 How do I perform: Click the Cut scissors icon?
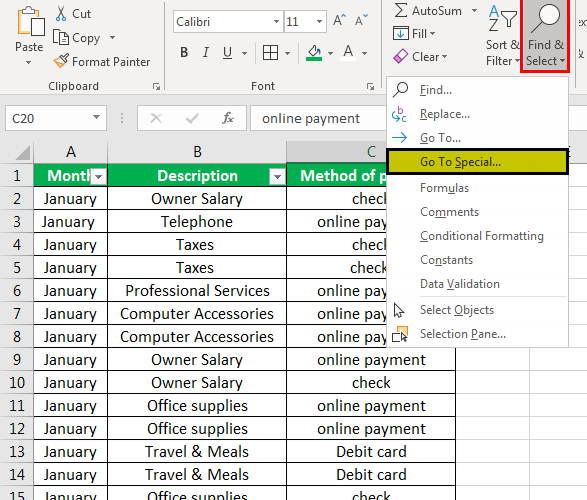pyautogui.click(x=61, y=13)
